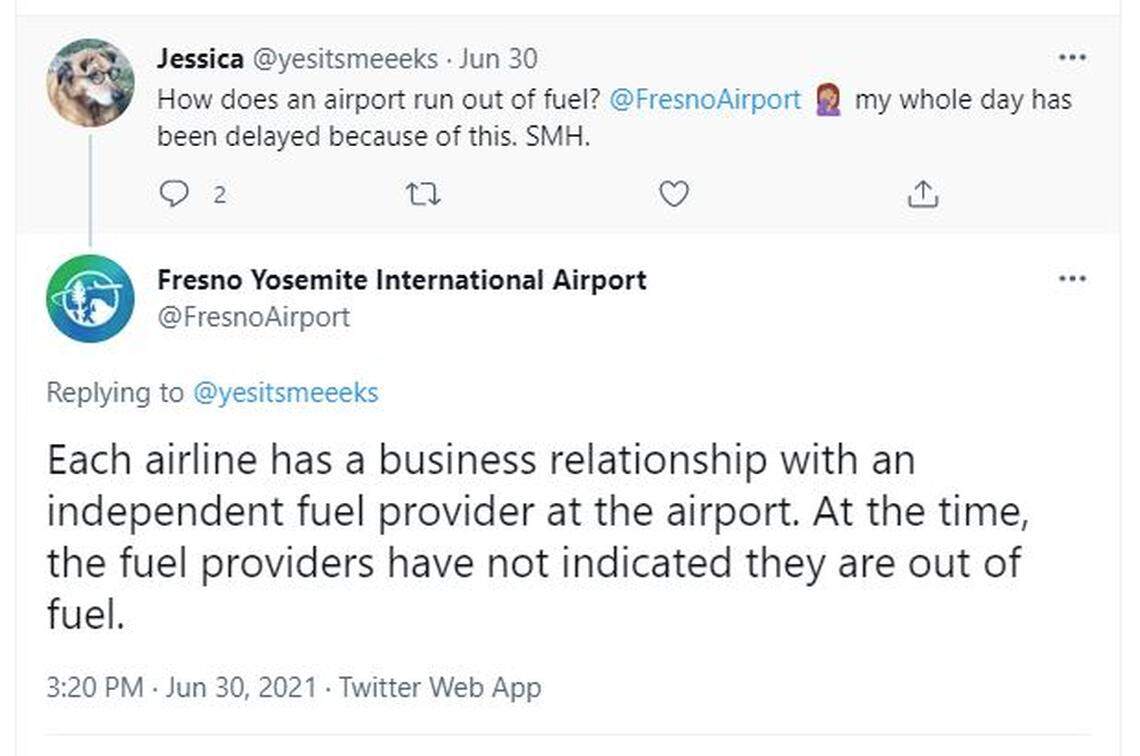Click the Reply icon on Jessica's tweet
Image resolution: width=1140 pixels, height=756 pixels.
175,192
